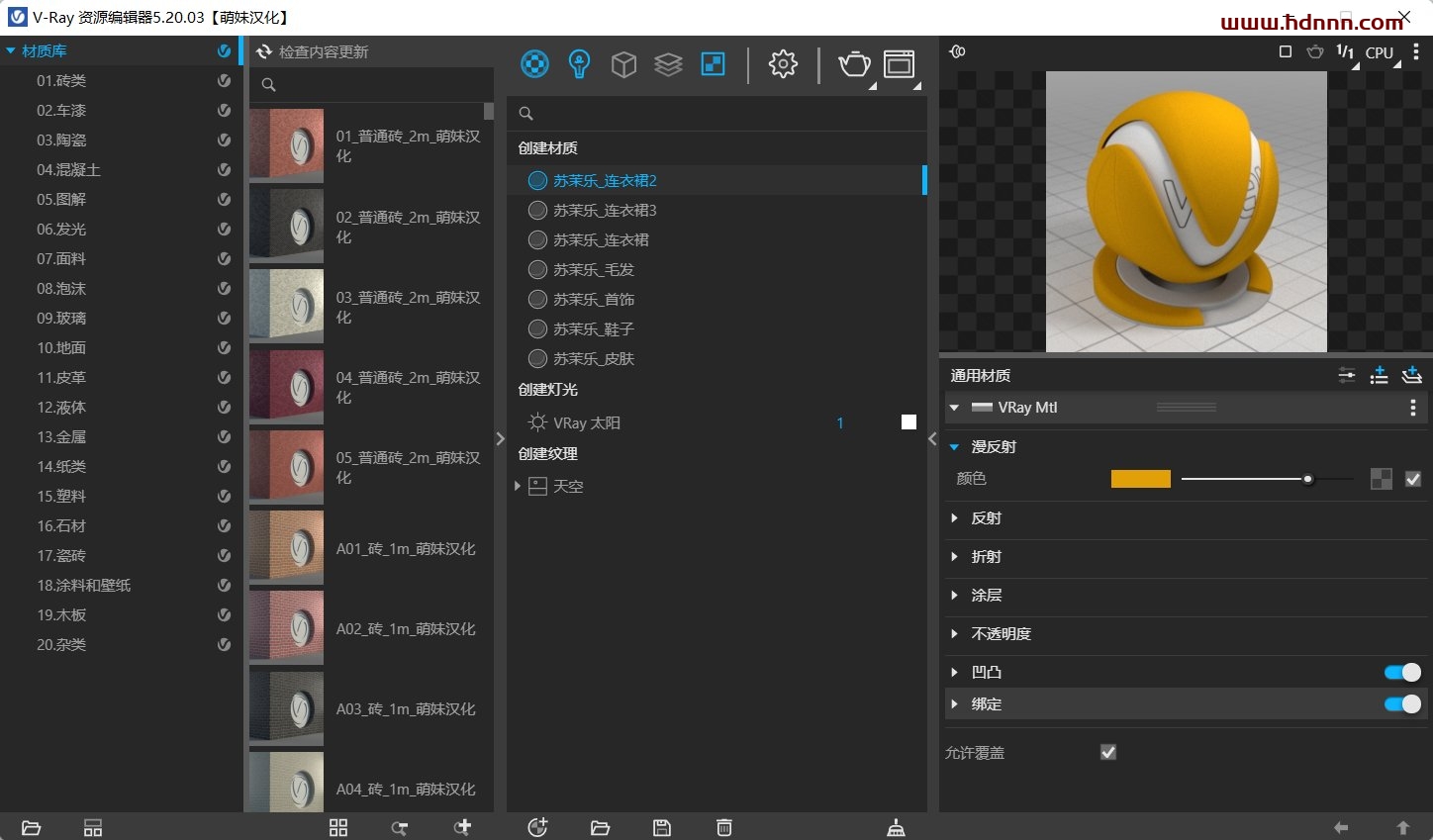
Task: Open the Render Elements layers icon
Action: pyautogui.click(x=668, y=64)
